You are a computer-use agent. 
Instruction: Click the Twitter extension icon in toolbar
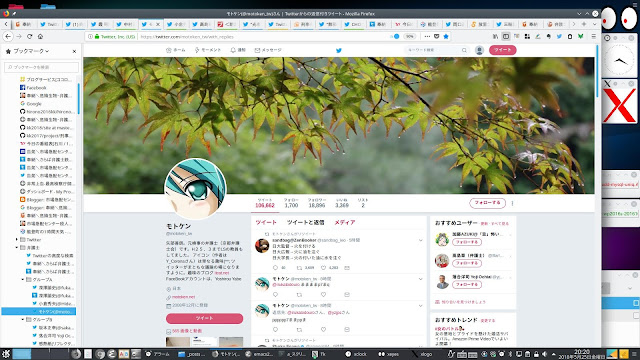[559, 36]
